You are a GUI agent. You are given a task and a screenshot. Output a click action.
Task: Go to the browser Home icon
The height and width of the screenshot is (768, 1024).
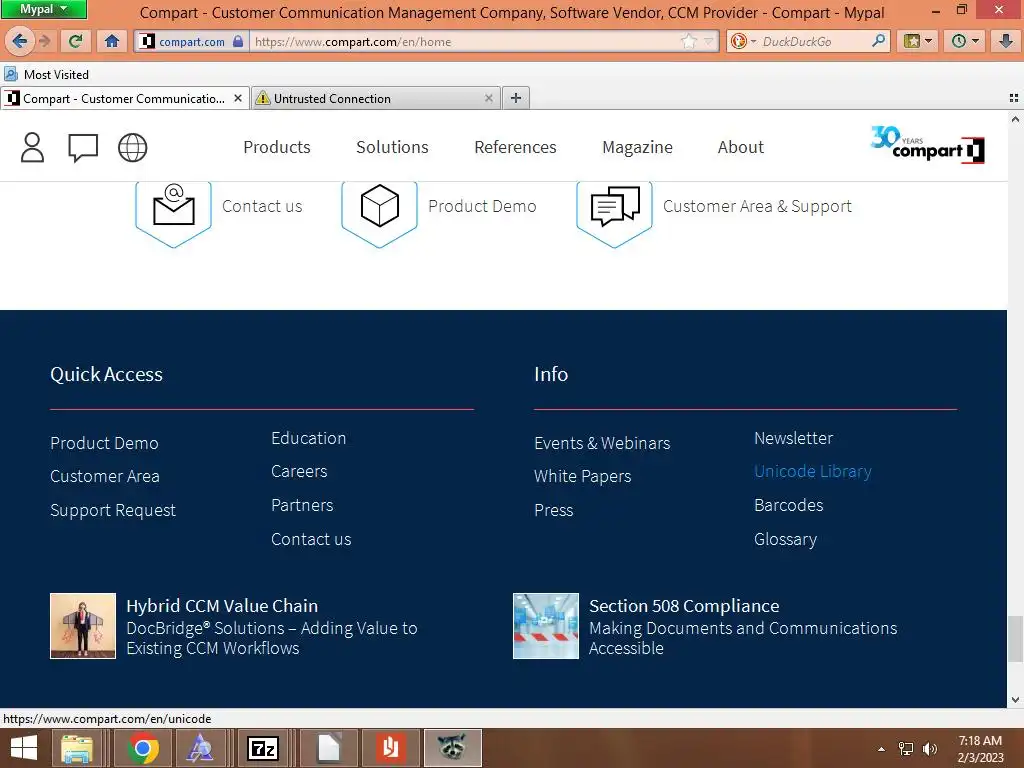[x=112, y=41]
